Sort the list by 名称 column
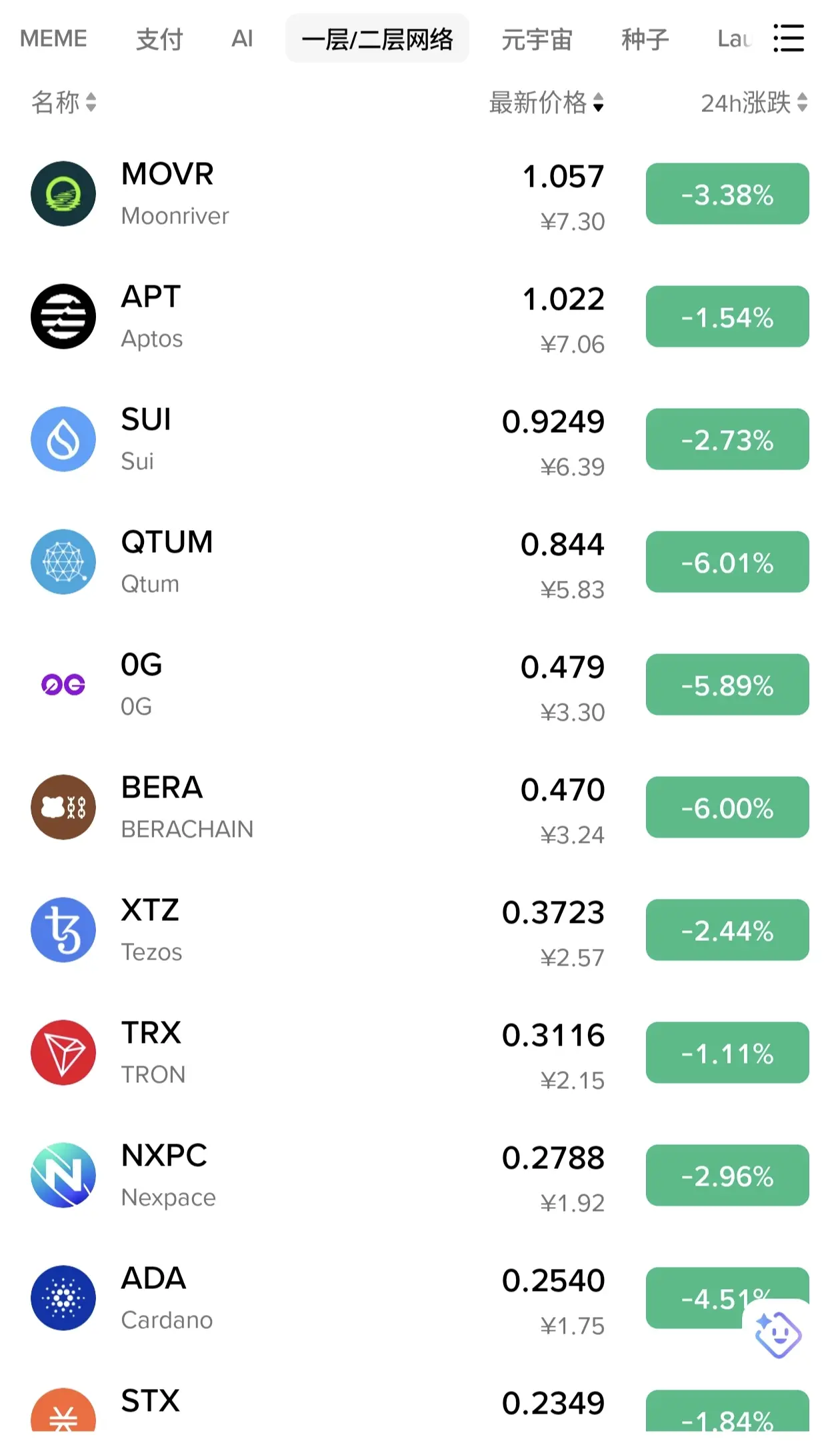 pyautogui.click(x=64, y=103)
